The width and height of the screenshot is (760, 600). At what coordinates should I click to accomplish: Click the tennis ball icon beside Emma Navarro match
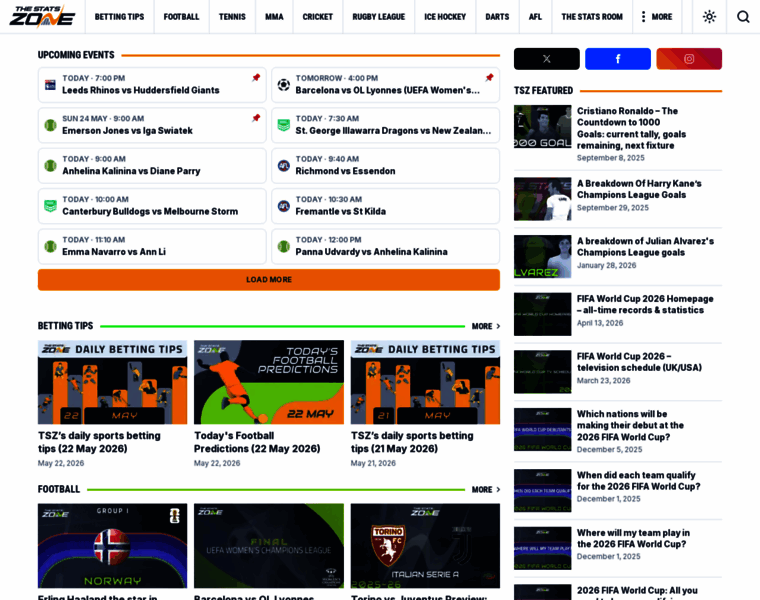50,247
